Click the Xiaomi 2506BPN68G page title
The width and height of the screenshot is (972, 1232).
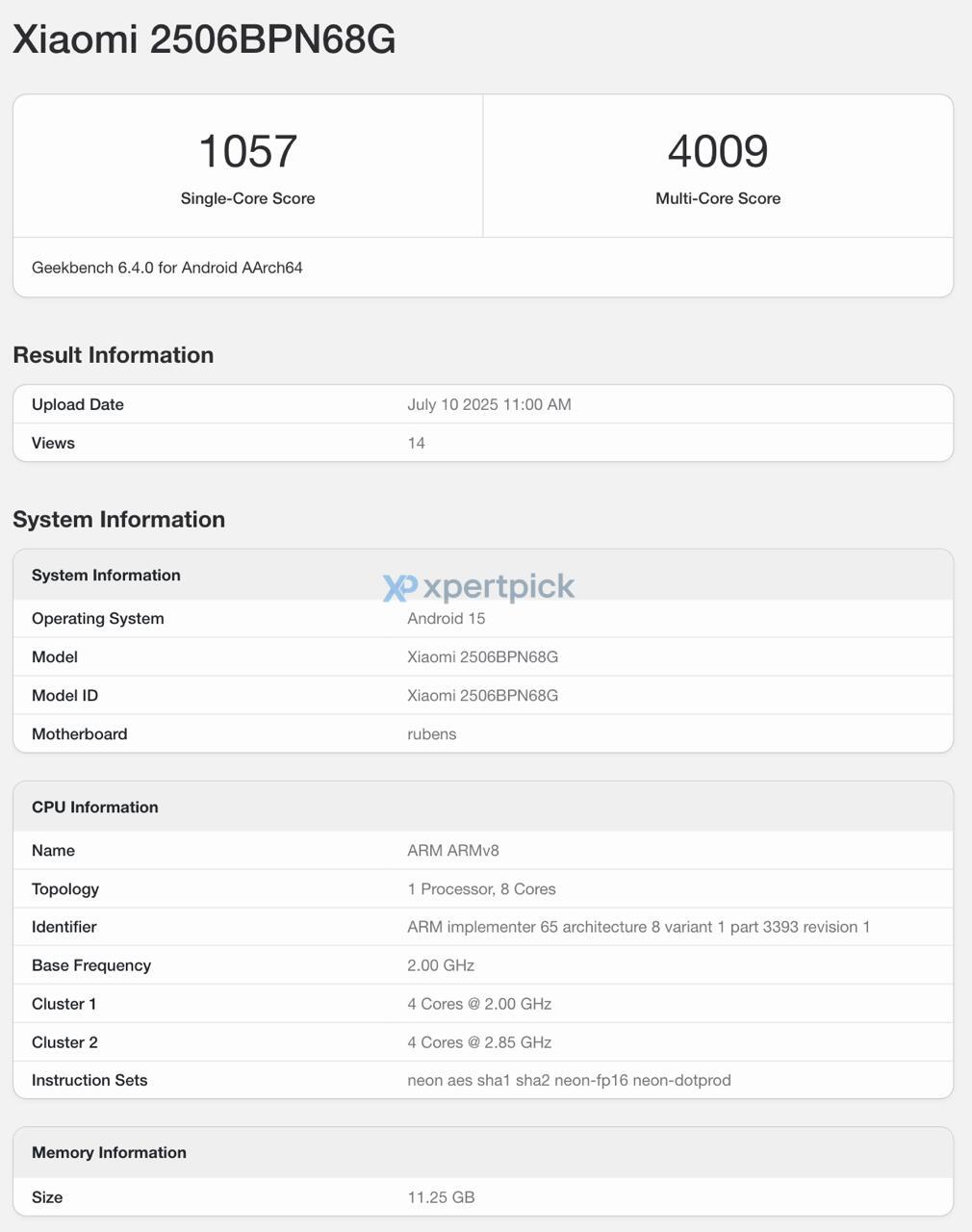point(204,39)
